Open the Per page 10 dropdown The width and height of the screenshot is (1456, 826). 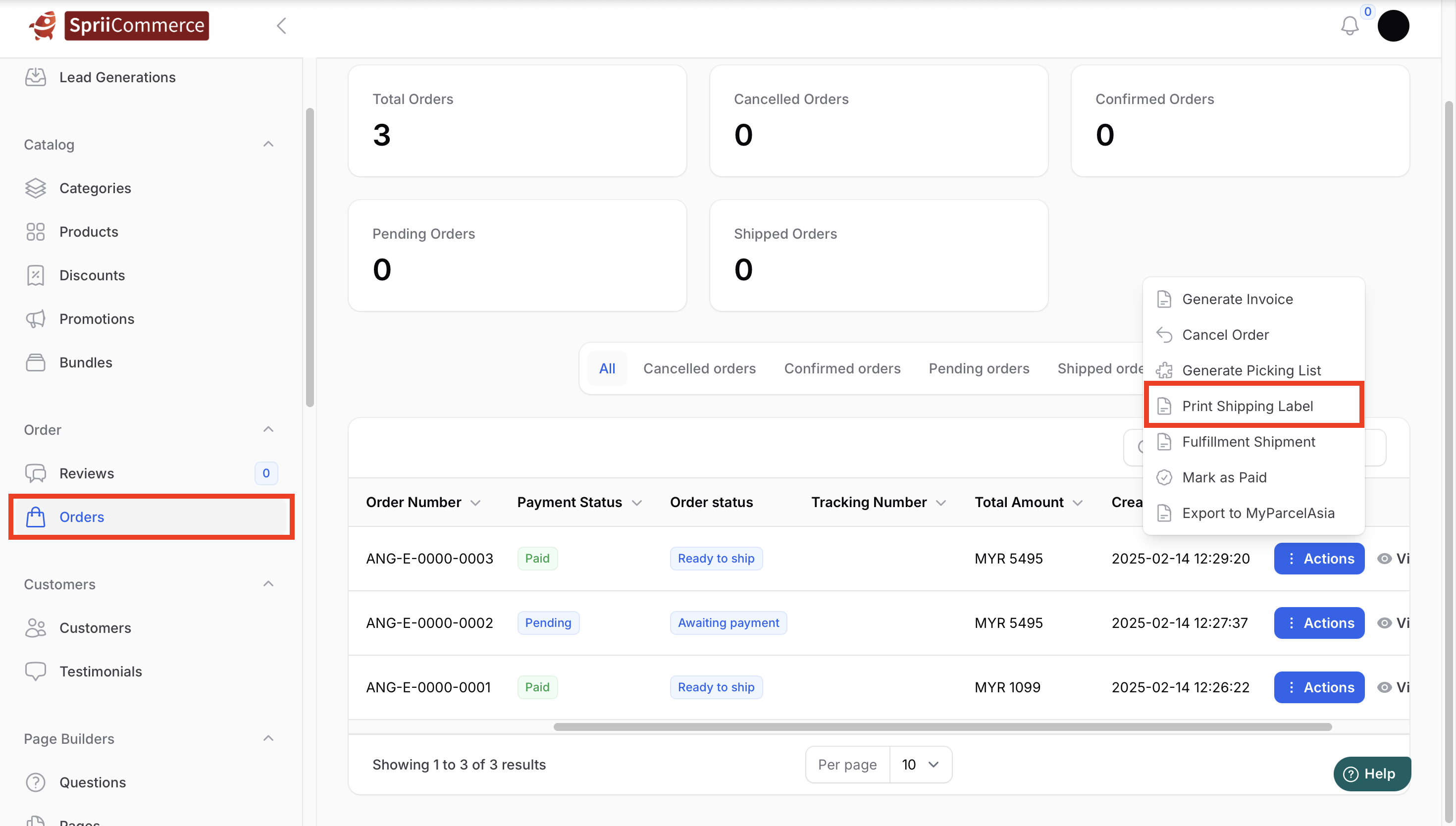point(920,765)
